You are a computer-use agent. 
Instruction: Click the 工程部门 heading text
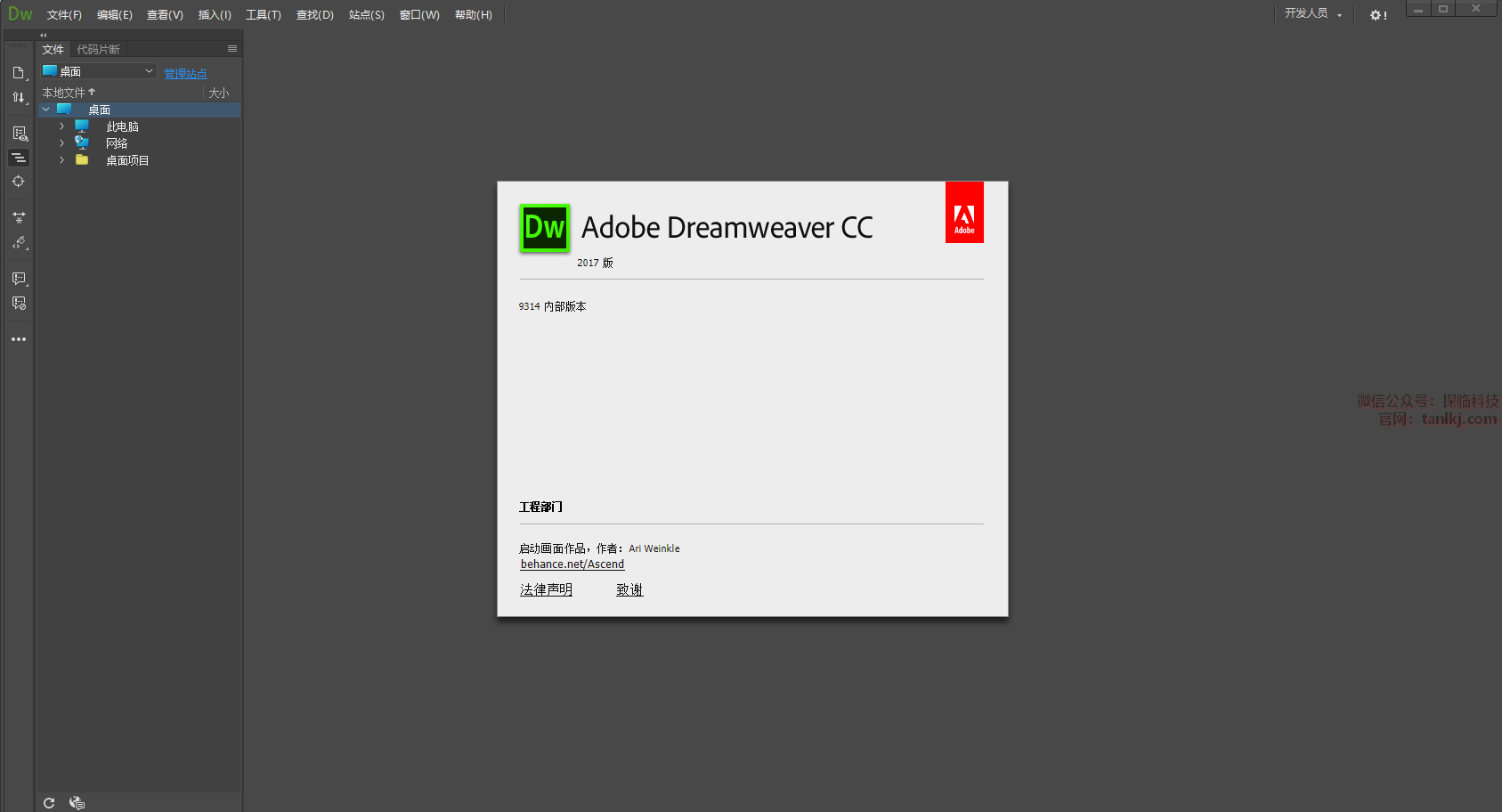540,507
